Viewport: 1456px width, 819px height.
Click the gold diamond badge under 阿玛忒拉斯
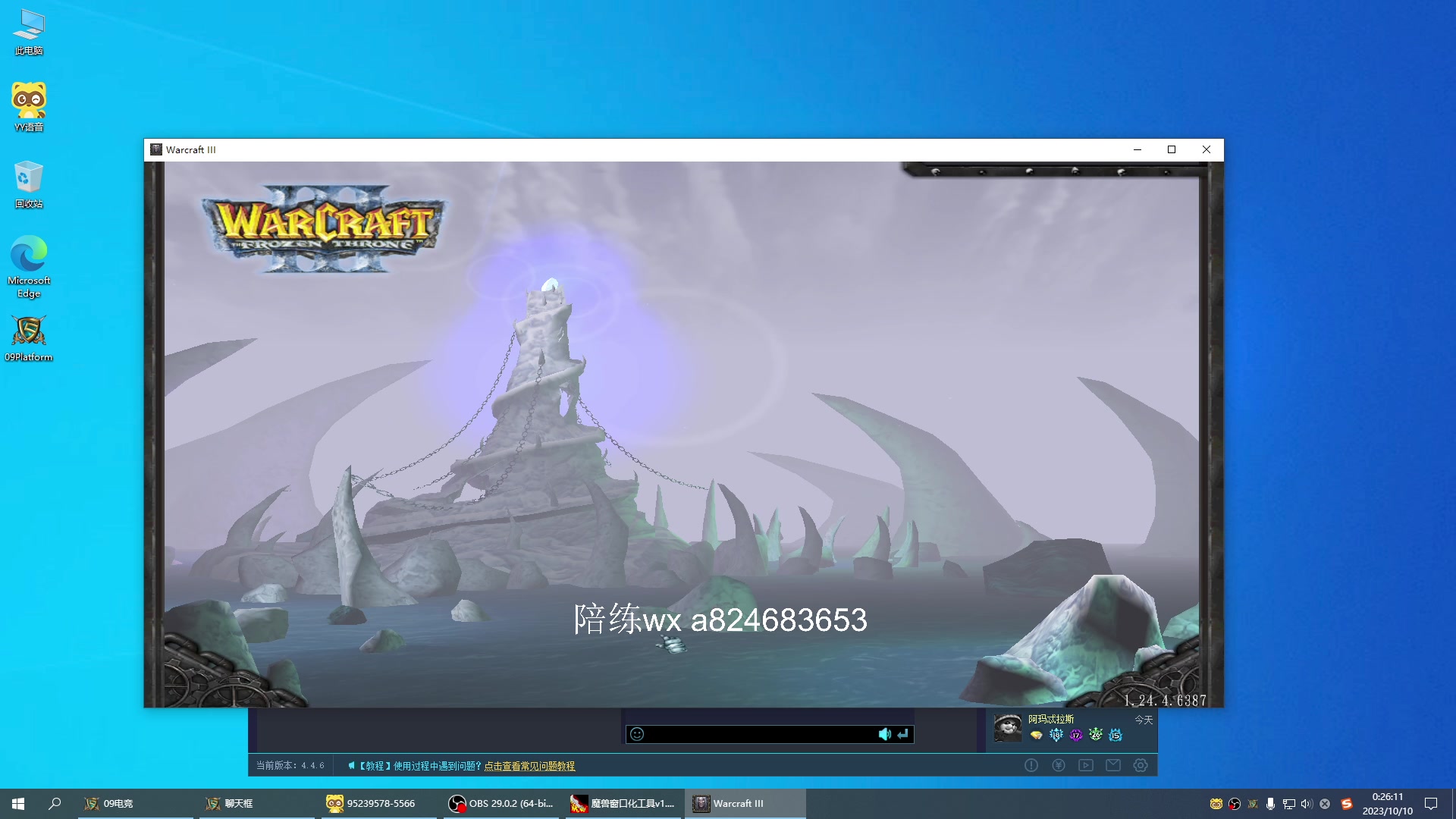pos(1036,735)
